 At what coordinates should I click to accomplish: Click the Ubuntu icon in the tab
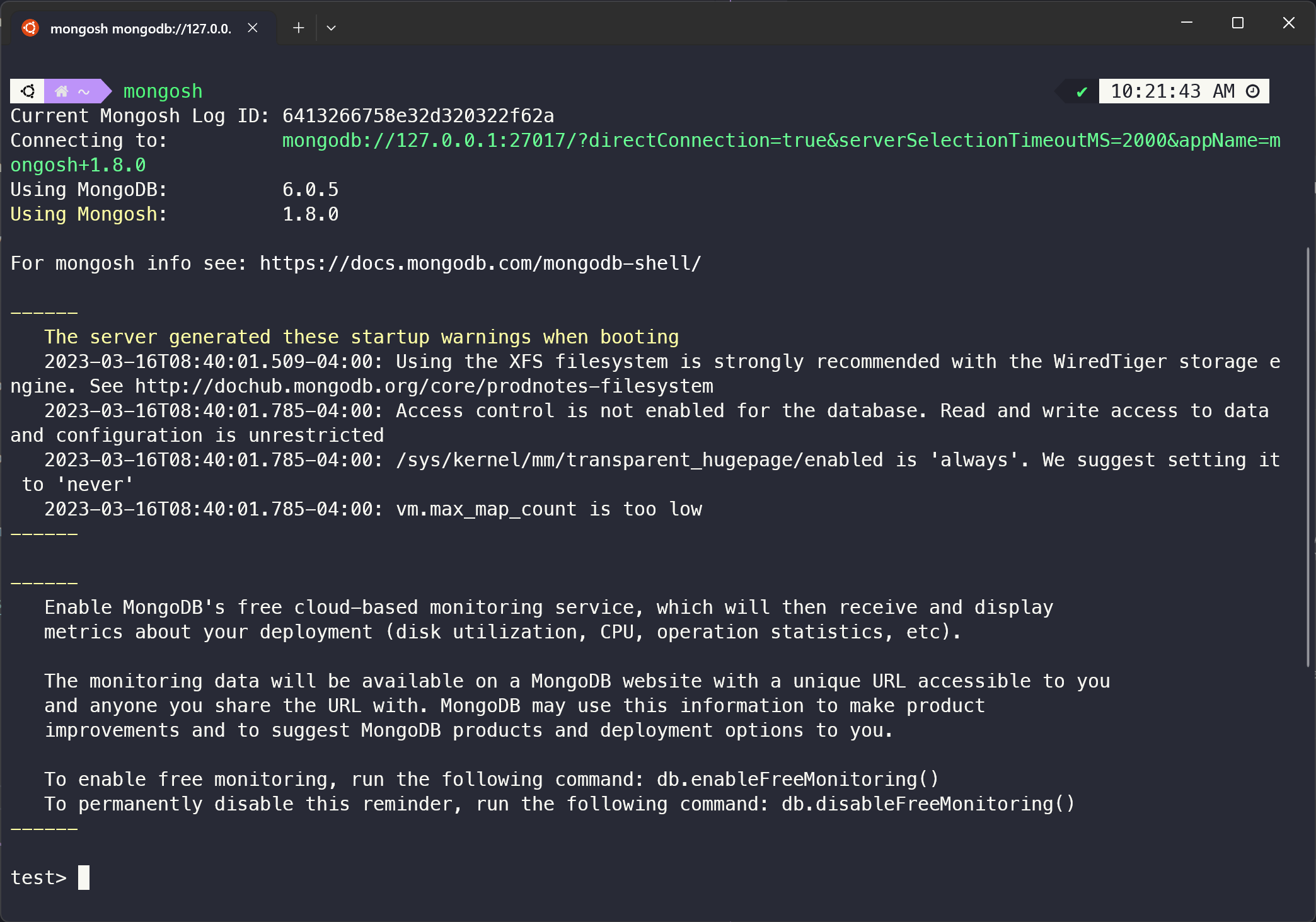[30, 28]
